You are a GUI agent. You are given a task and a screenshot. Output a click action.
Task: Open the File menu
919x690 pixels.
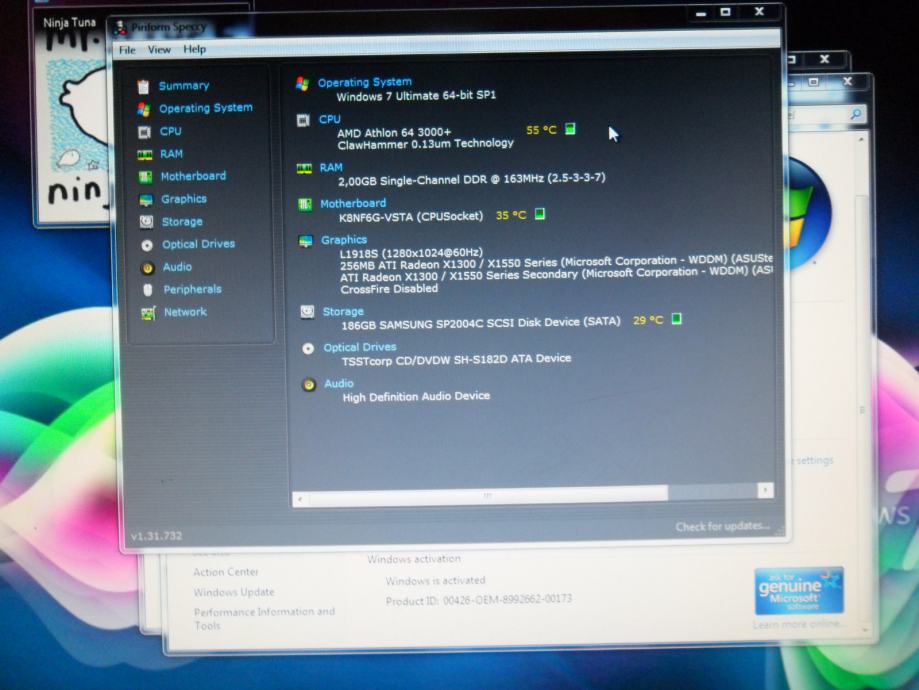tap(127, 50)
